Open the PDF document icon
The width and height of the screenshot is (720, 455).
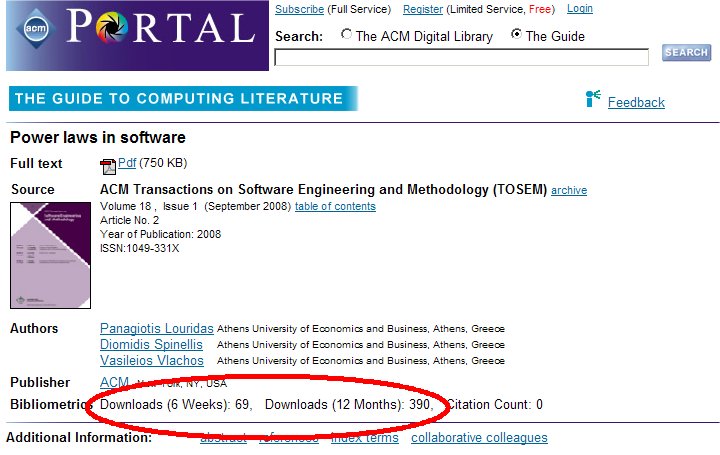(108, 166)
